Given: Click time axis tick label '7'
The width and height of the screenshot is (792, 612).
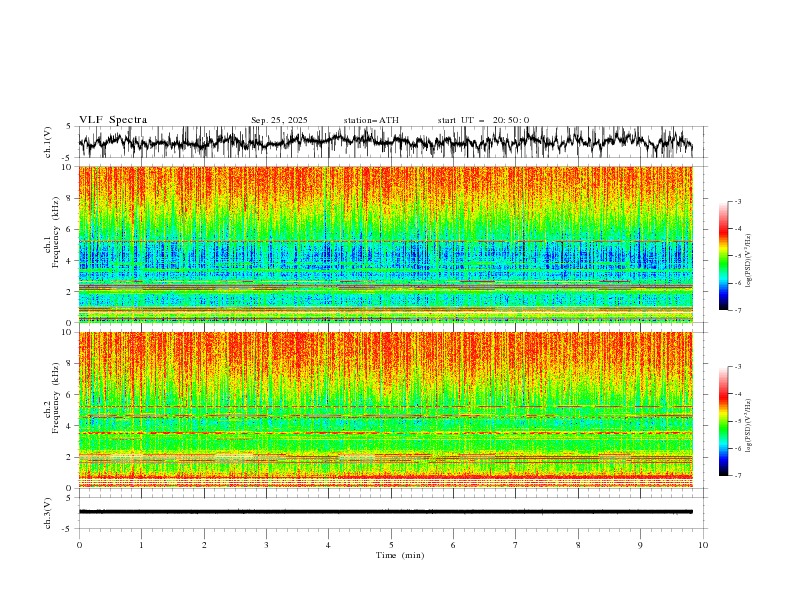Looking at the screenshot, I should point(516,545).
